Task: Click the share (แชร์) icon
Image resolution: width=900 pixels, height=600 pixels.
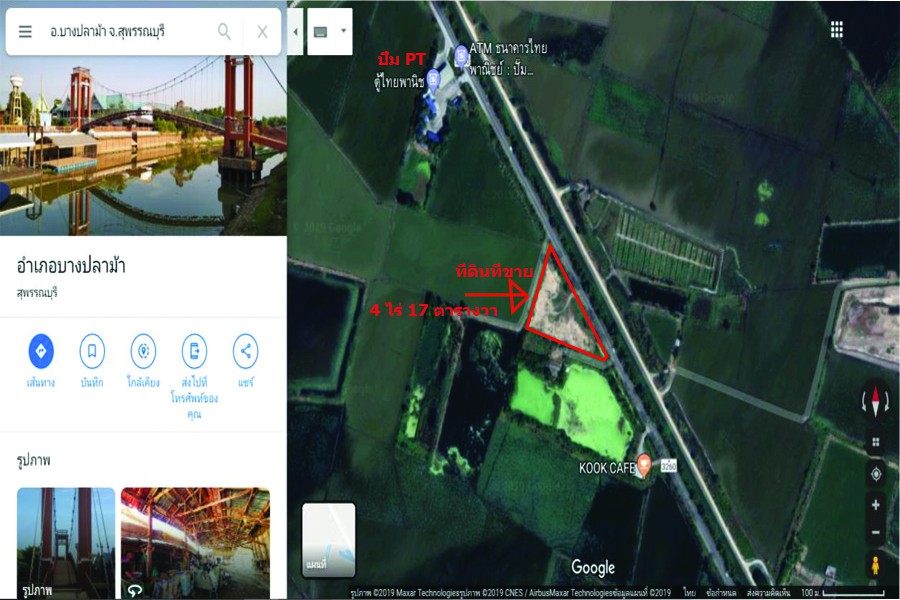Action: 246,351
